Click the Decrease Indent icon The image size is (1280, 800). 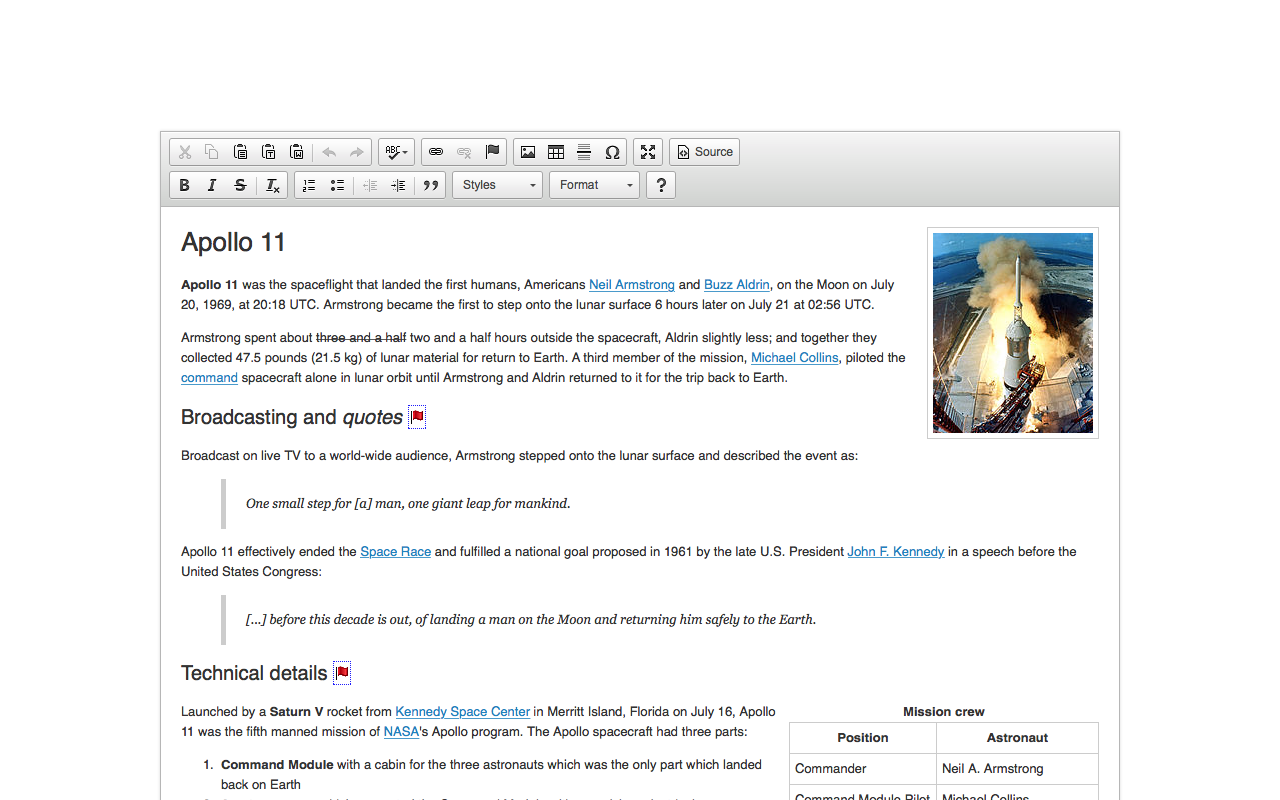click(370, 185)
